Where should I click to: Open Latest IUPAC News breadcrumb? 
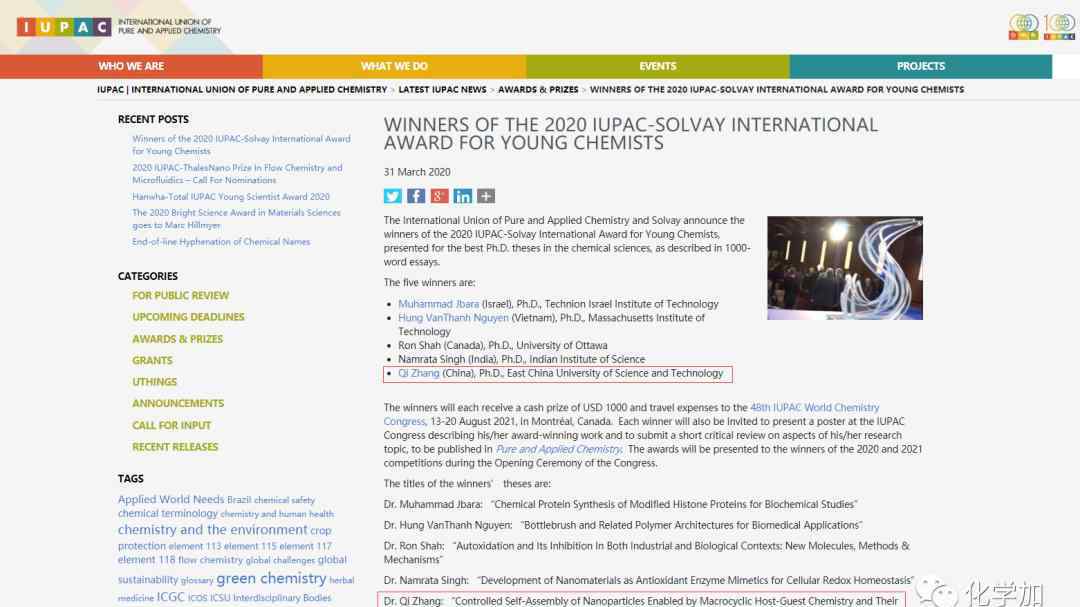click(442, 90)
